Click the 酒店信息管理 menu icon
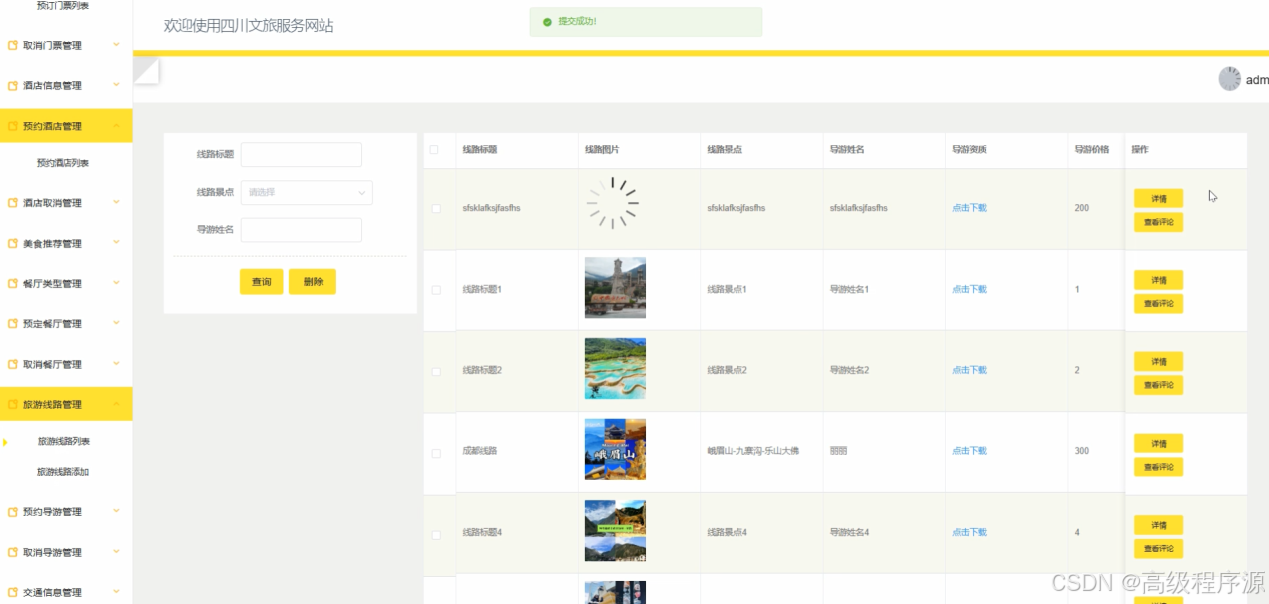1269x604 pixels. point(13,86)
